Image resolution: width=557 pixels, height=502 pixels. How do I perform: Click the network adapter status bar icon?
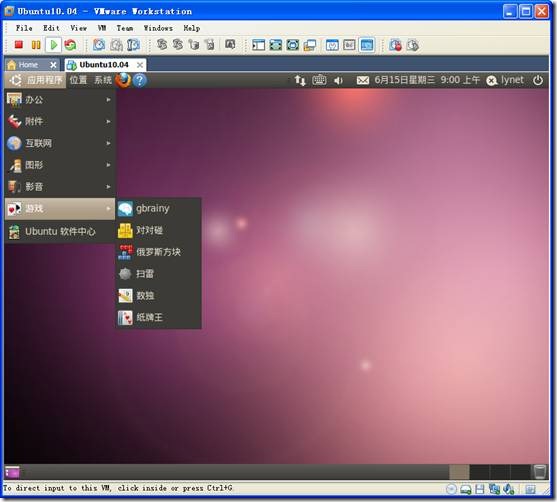494,490
